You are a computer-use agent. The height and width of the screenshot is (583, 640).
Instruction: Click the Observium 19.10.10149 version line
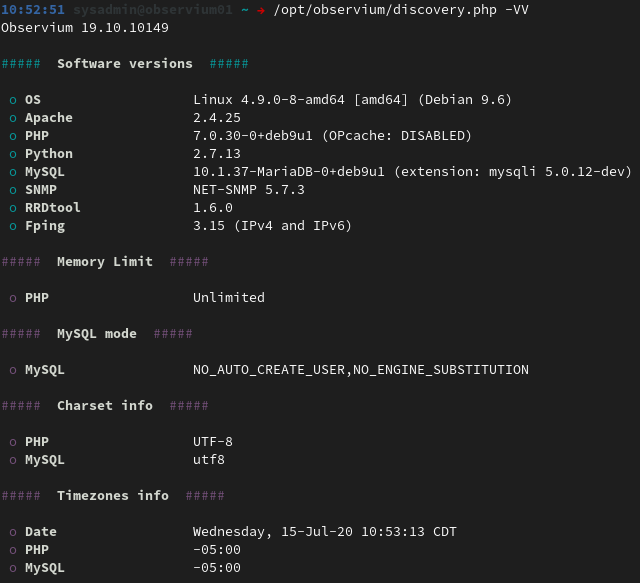pyautogui.click(x=84, y=28)
